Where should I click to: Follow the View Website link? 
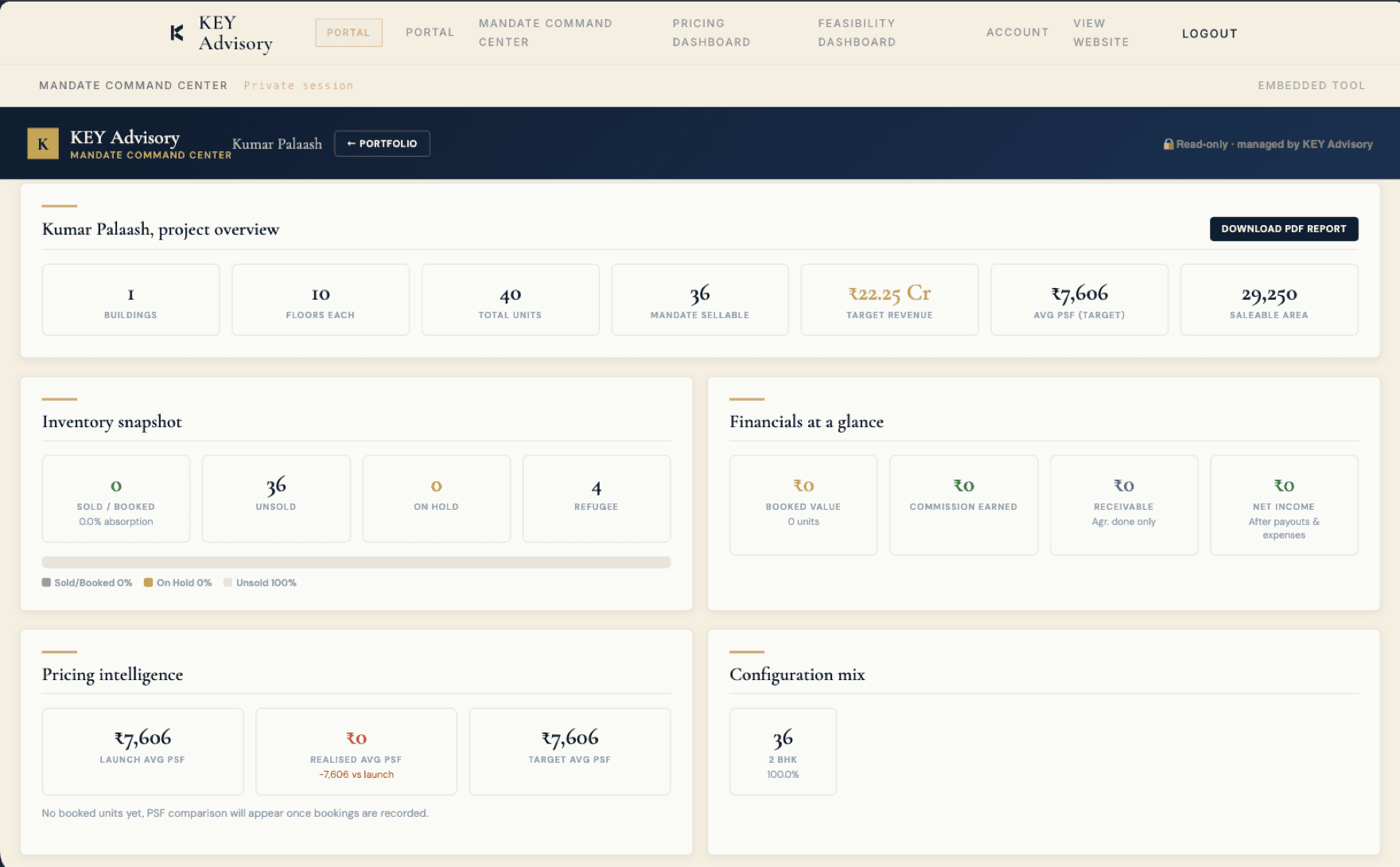pos(1101,33)
